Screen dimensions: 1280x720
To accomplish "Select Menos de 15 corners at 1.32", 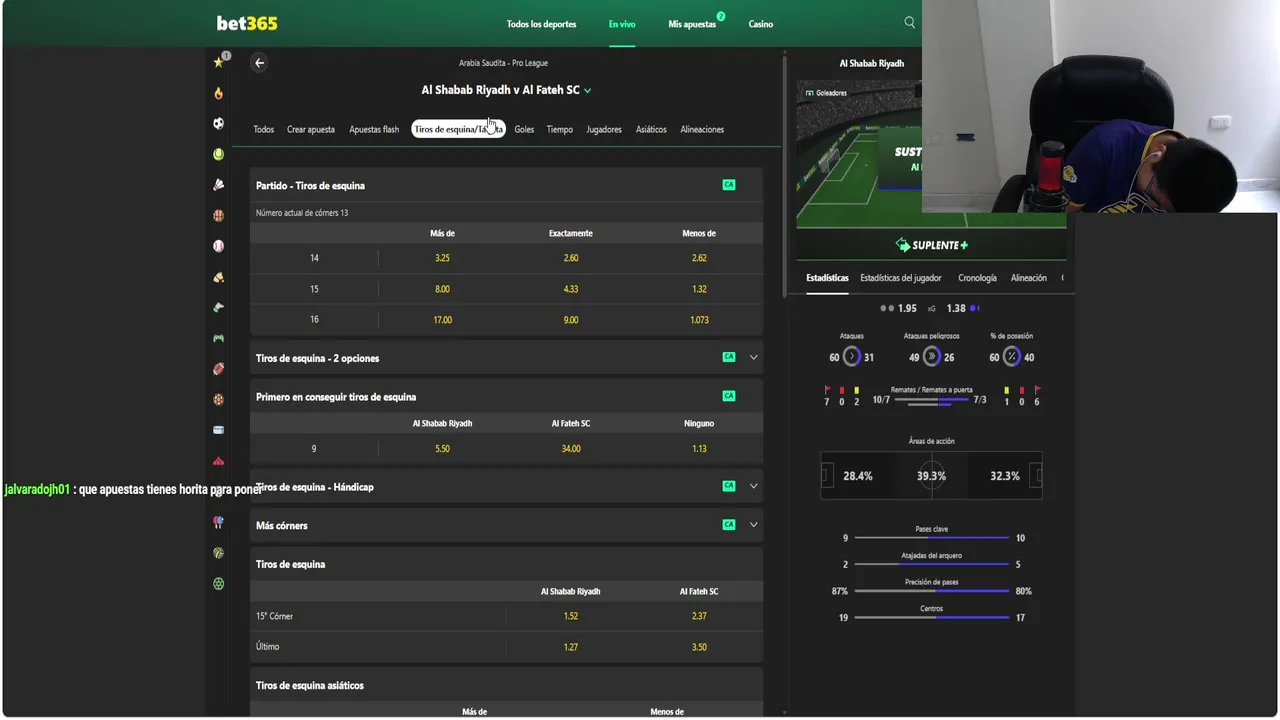I will click(699, 289).
